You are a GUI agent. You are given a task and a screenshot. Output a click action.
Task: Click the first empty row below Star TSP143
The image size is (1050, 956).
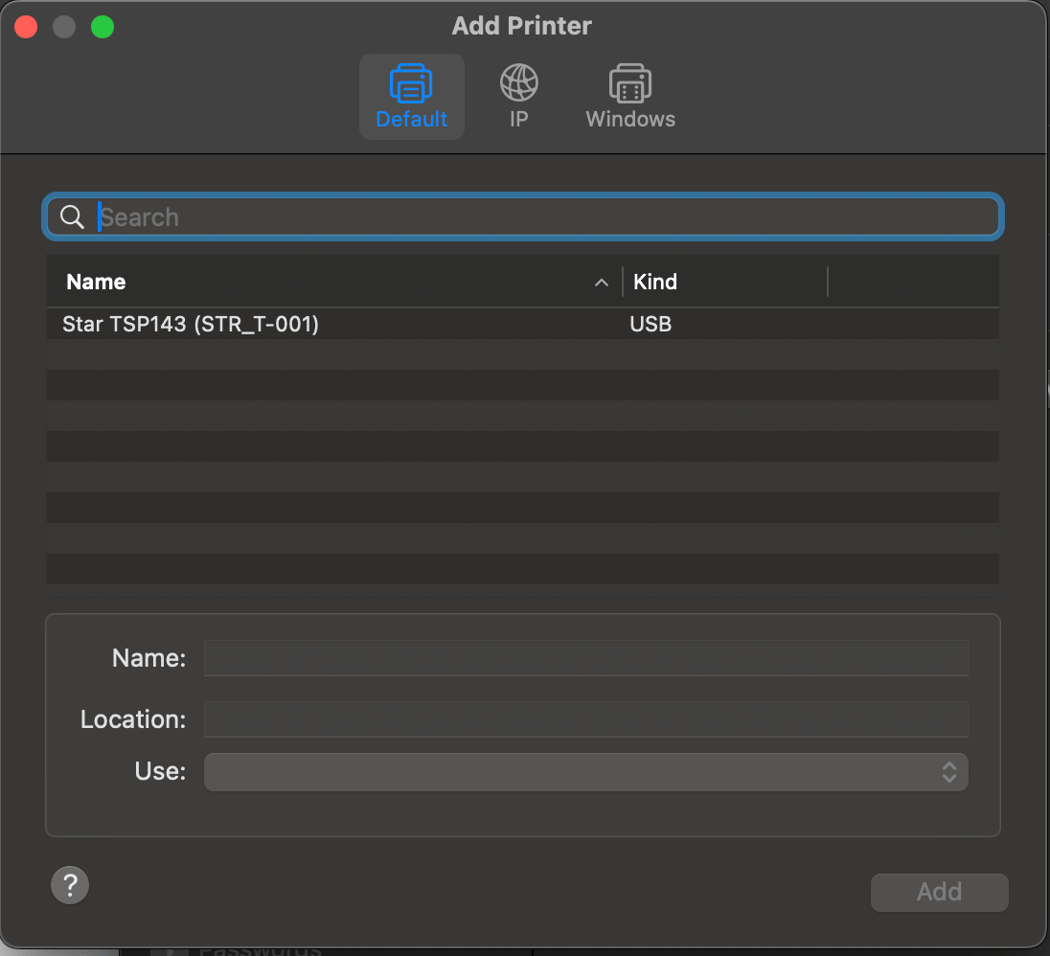point(520,355)
